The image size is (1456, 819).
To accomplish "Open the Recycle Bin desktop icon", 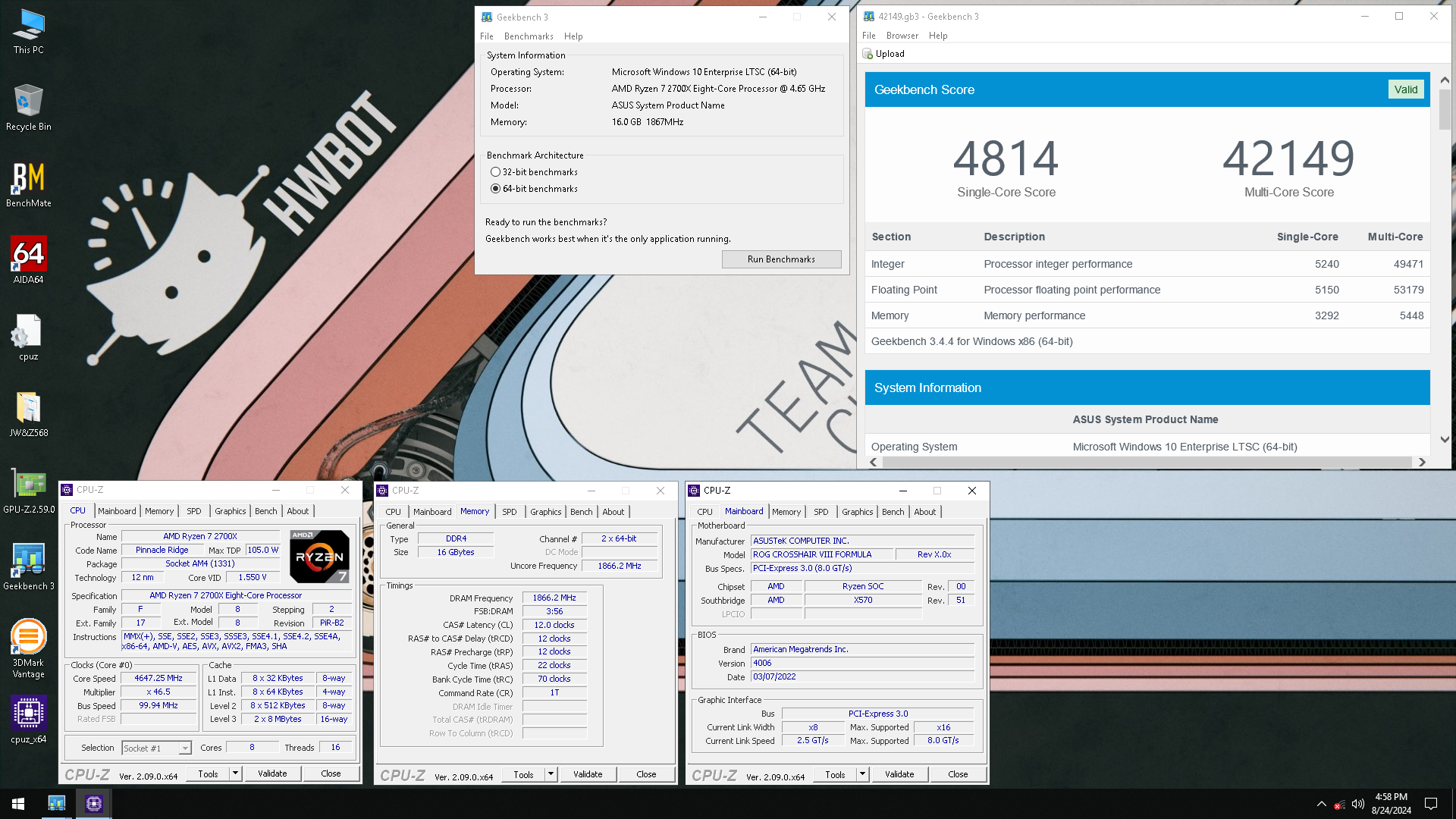I will (28, 107).
